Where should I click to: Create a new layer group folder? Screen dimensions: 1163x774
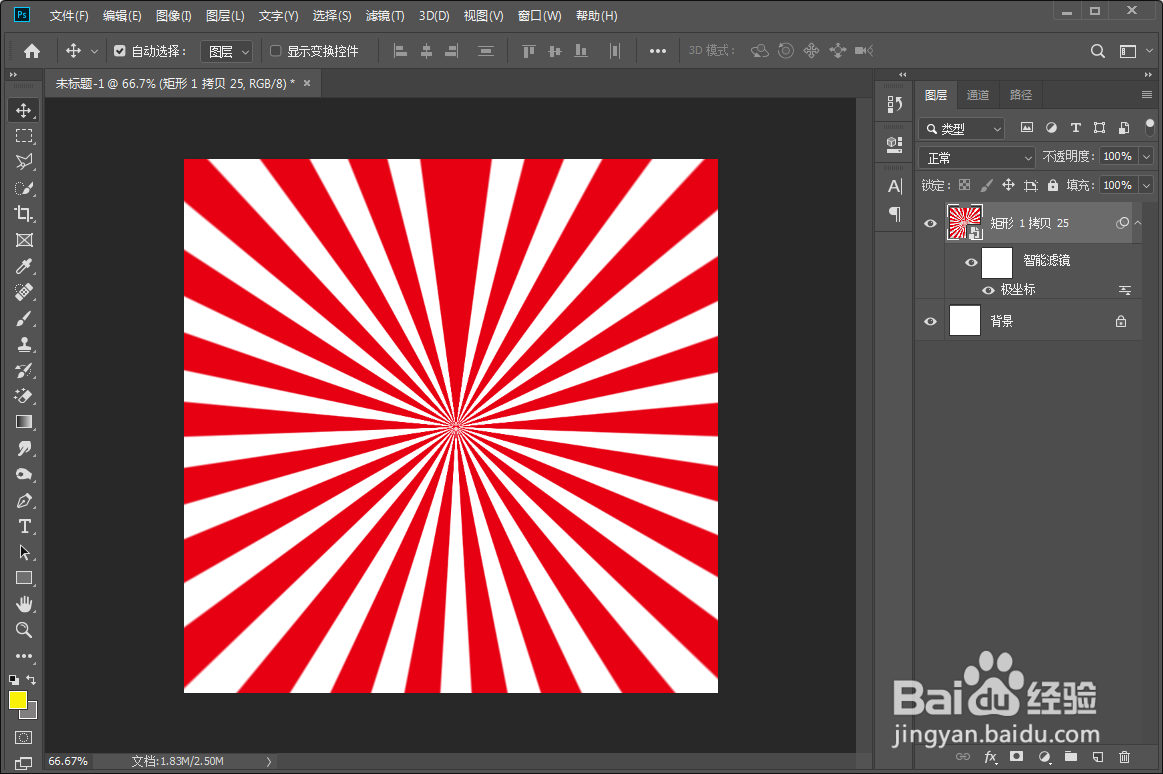1070,757
